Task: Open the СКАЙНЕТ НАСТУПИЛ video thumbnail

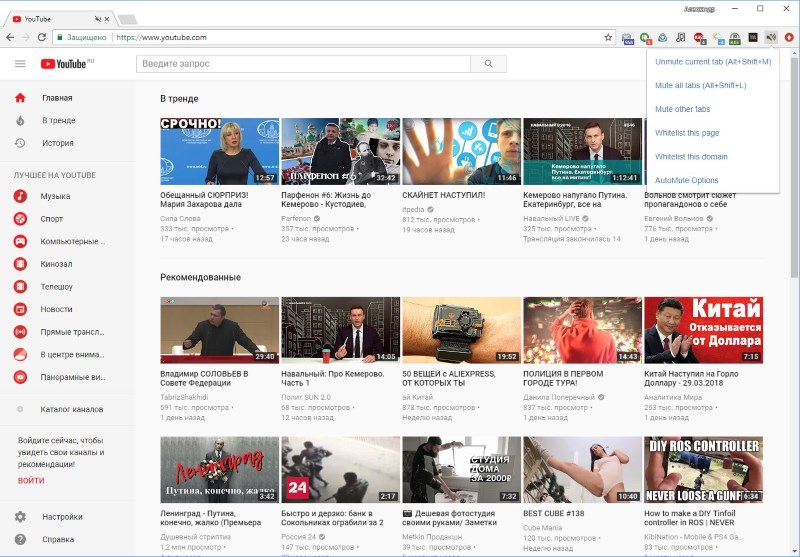Action: [461, 152]
